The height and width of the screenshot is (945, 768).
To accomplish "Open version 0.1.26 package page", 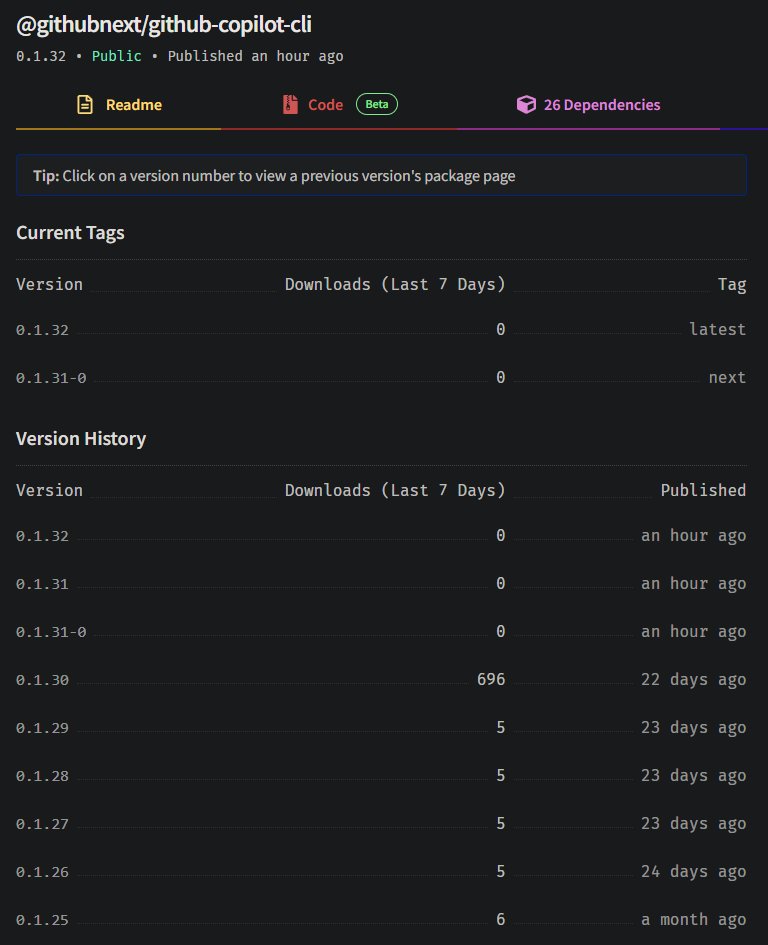I will 42,872.
